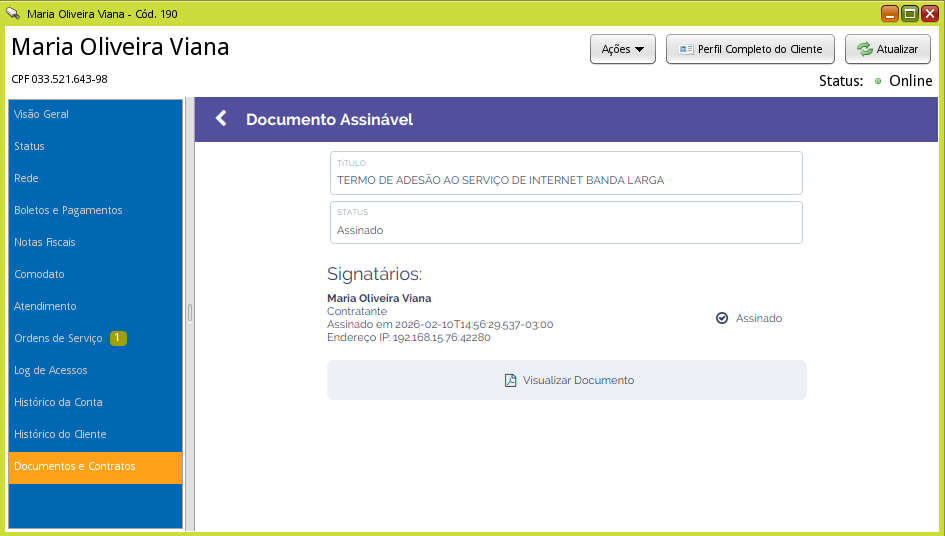Screen dimensions: 945x536
Task: Select Documentos e Contratos item
Action: coord(95,467)
